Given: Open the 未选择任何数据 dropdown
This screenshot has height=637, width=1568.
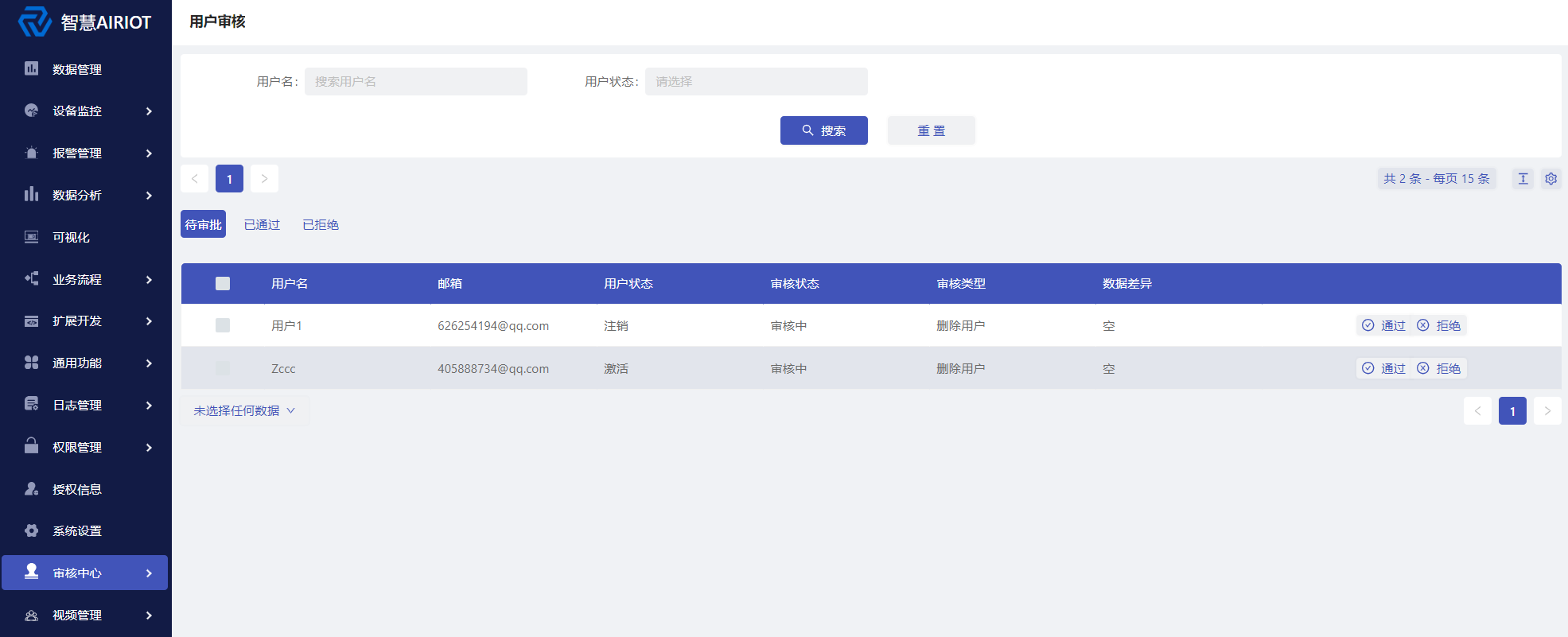Looking at the screenshot, I should pos(244,410).
